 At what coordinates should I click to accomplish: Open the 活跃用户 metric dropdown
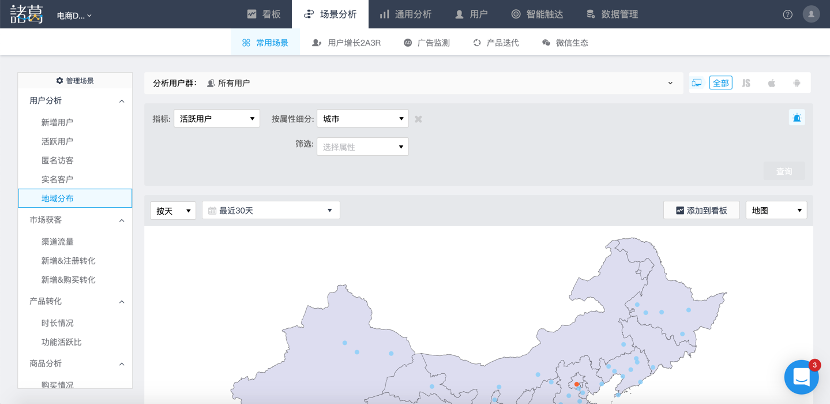coord(216,119)
